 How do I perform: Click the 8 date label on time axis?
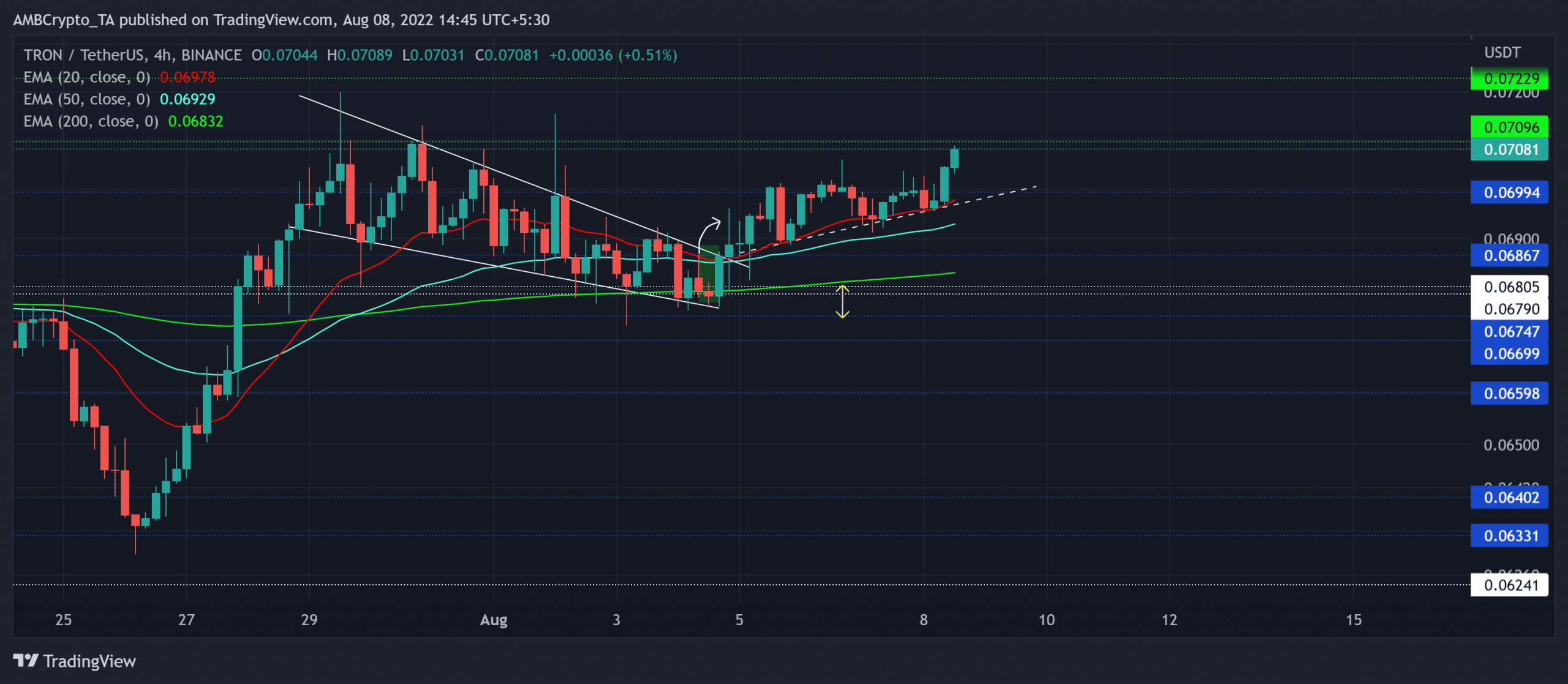pyautogui.click(x=924, y=620)
